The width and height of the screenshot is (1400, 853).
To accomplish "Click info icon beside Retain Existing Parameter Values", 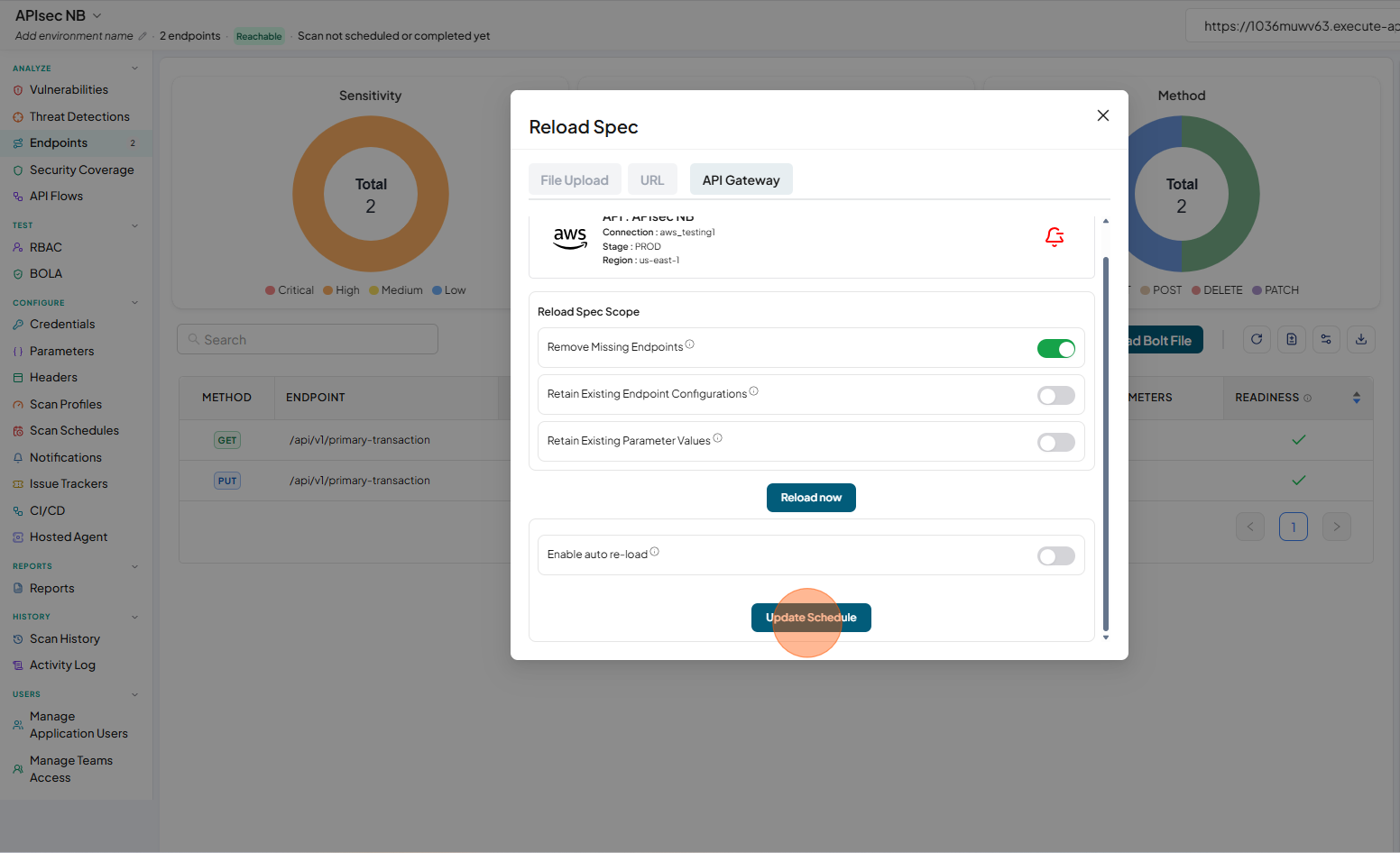I will (x=718, y=438).
